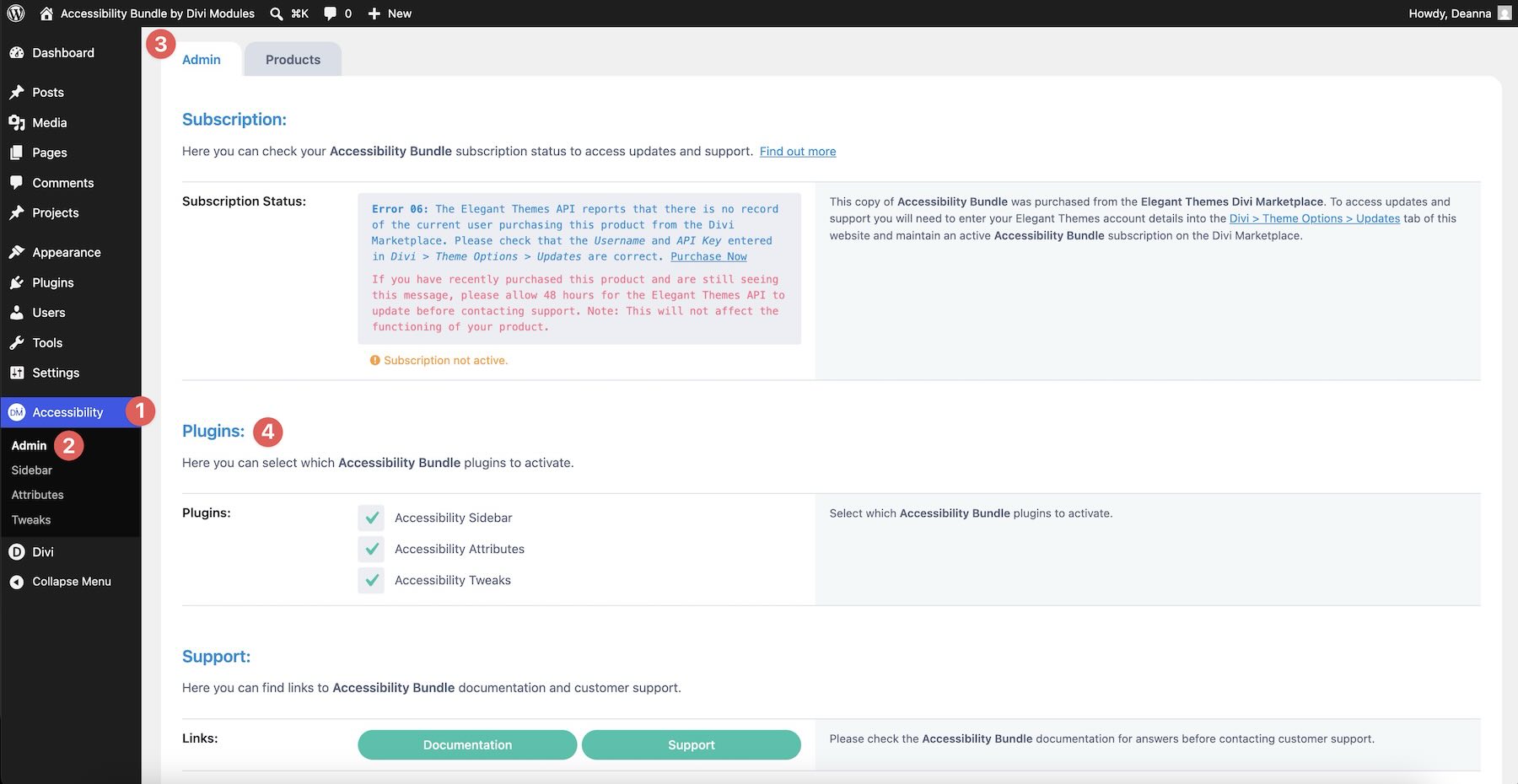
Task: Click Collapse Menu label
Action: tap(72, 582)
